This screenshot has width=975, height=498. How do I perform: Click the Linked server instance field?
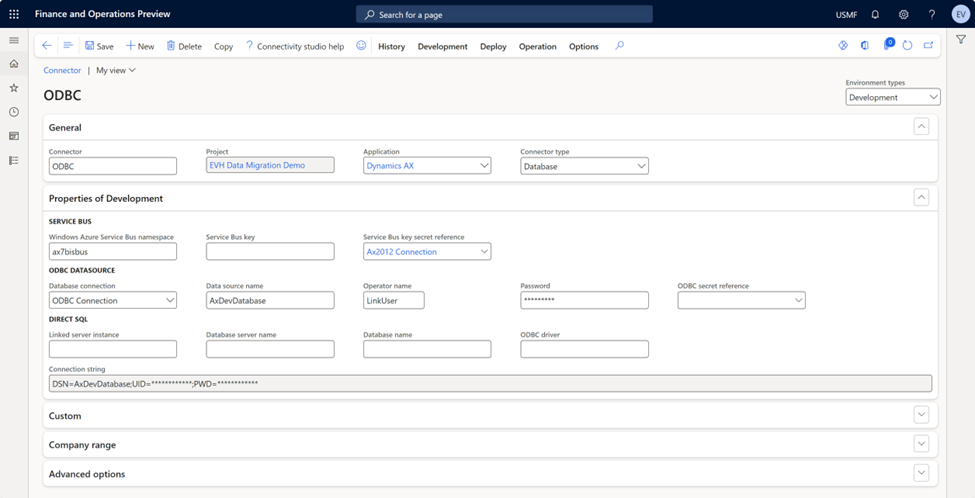113,349
